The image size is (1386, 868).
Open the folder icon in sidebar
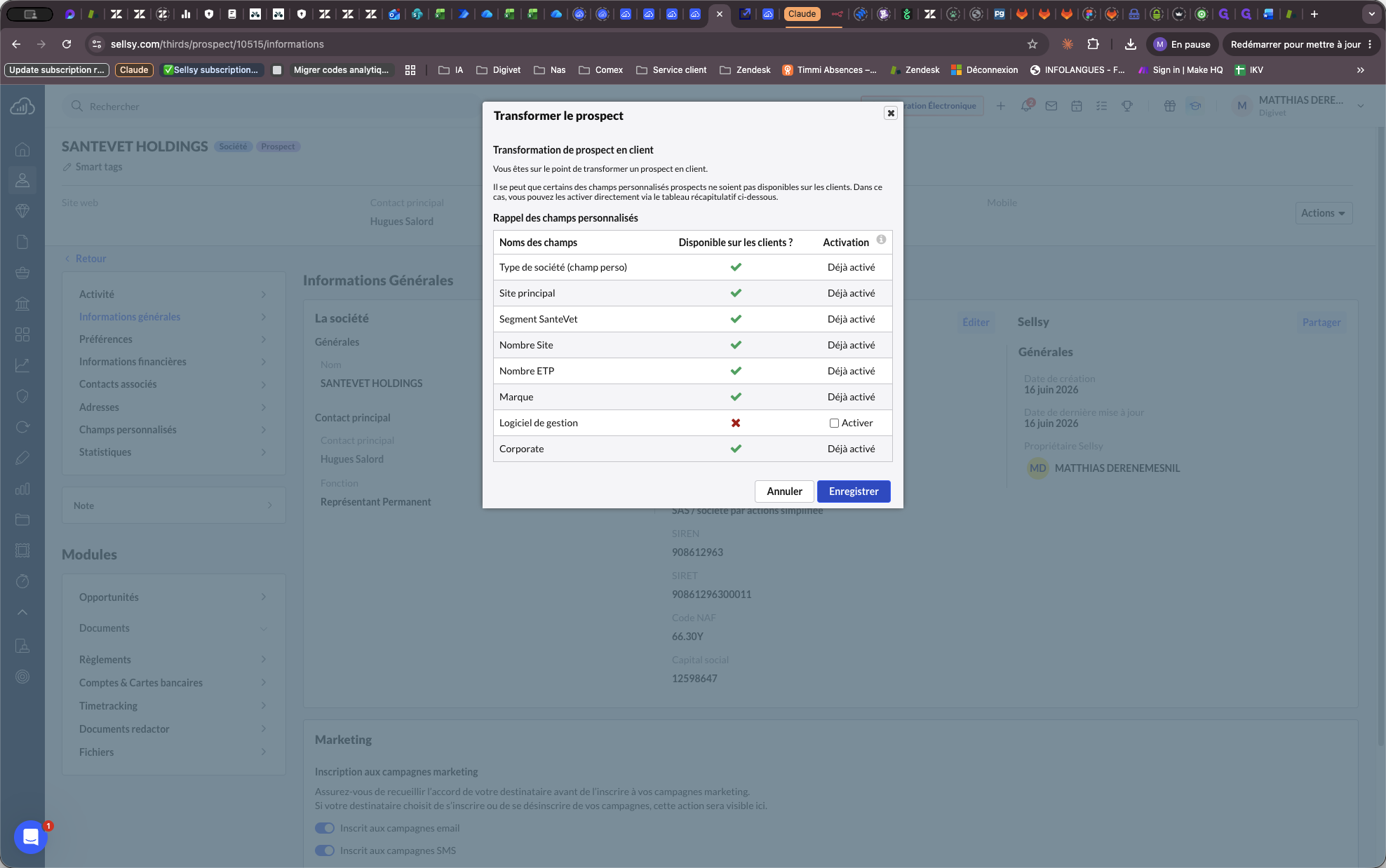pyautogui.click(x=22, y=520)
